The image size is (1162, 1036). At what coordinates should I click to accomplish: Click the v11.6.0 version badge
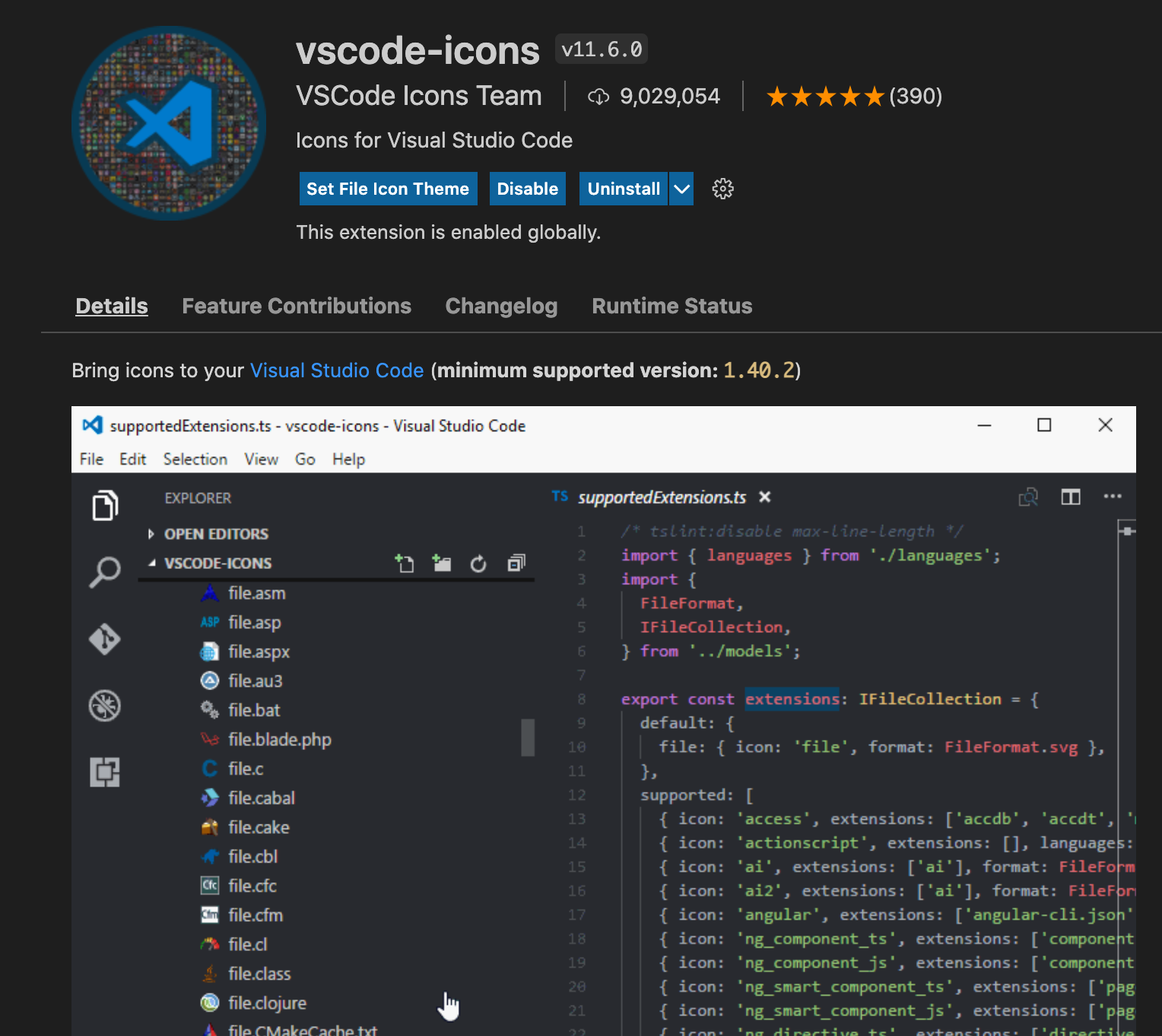point(602,49)
